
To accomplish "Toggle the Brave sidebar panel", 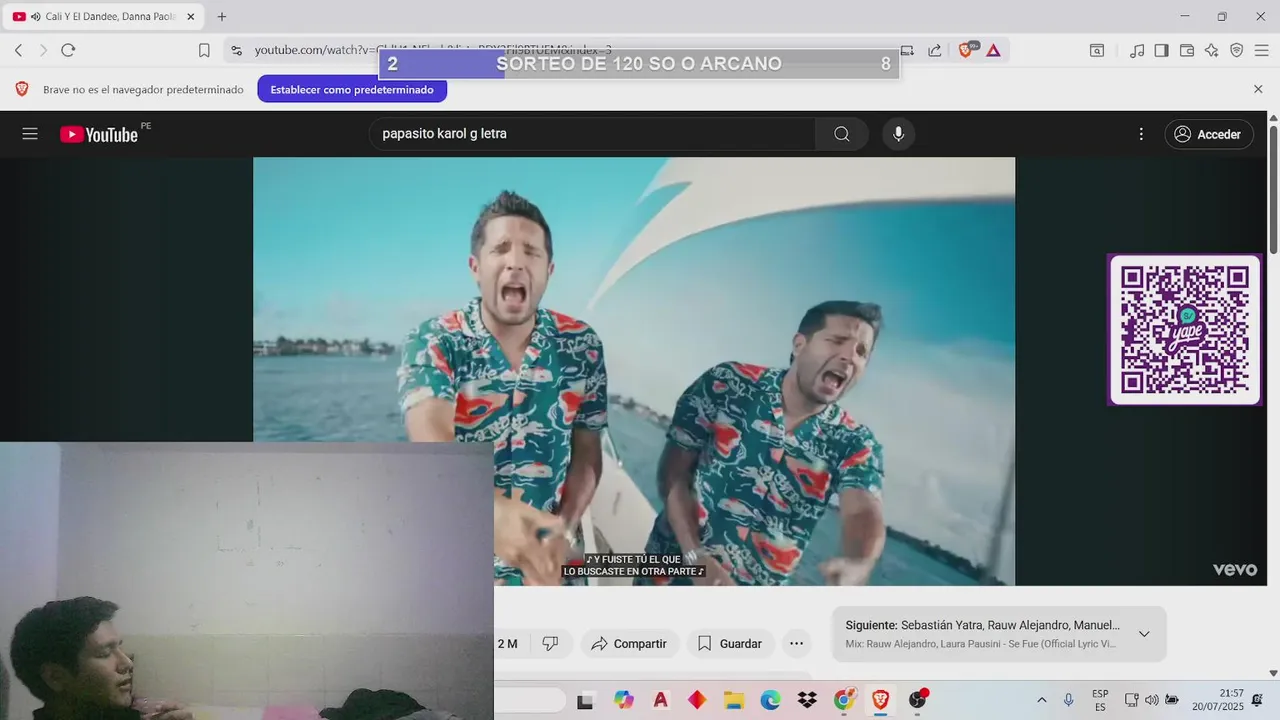I will point(1161,50).
